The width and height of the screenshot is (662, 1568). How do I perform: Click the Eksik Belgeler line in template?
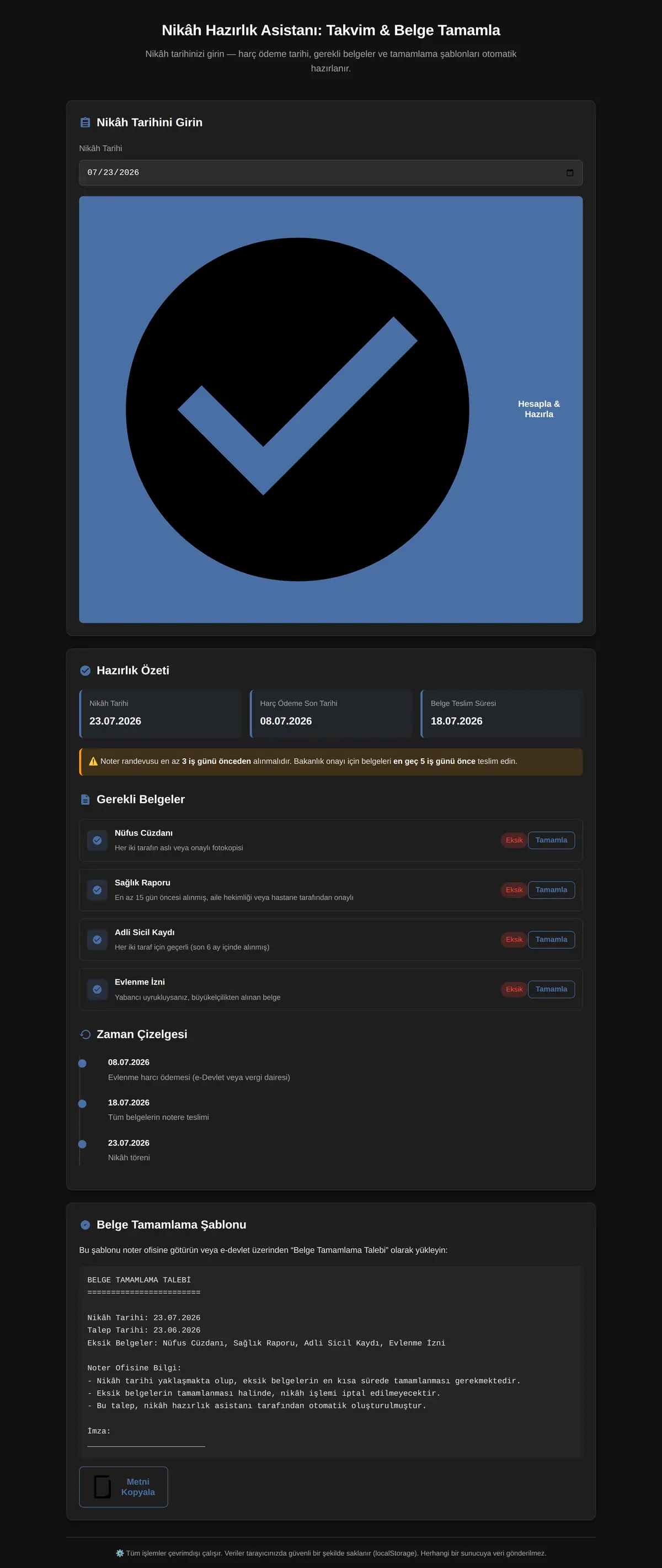click(266, 1343)
